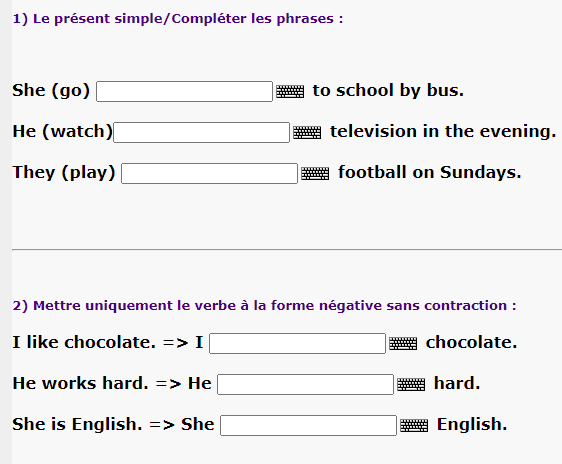Select the input field after 'I like chocolate. => I'
Screen dimensions: 562x464
pos(297,343)
